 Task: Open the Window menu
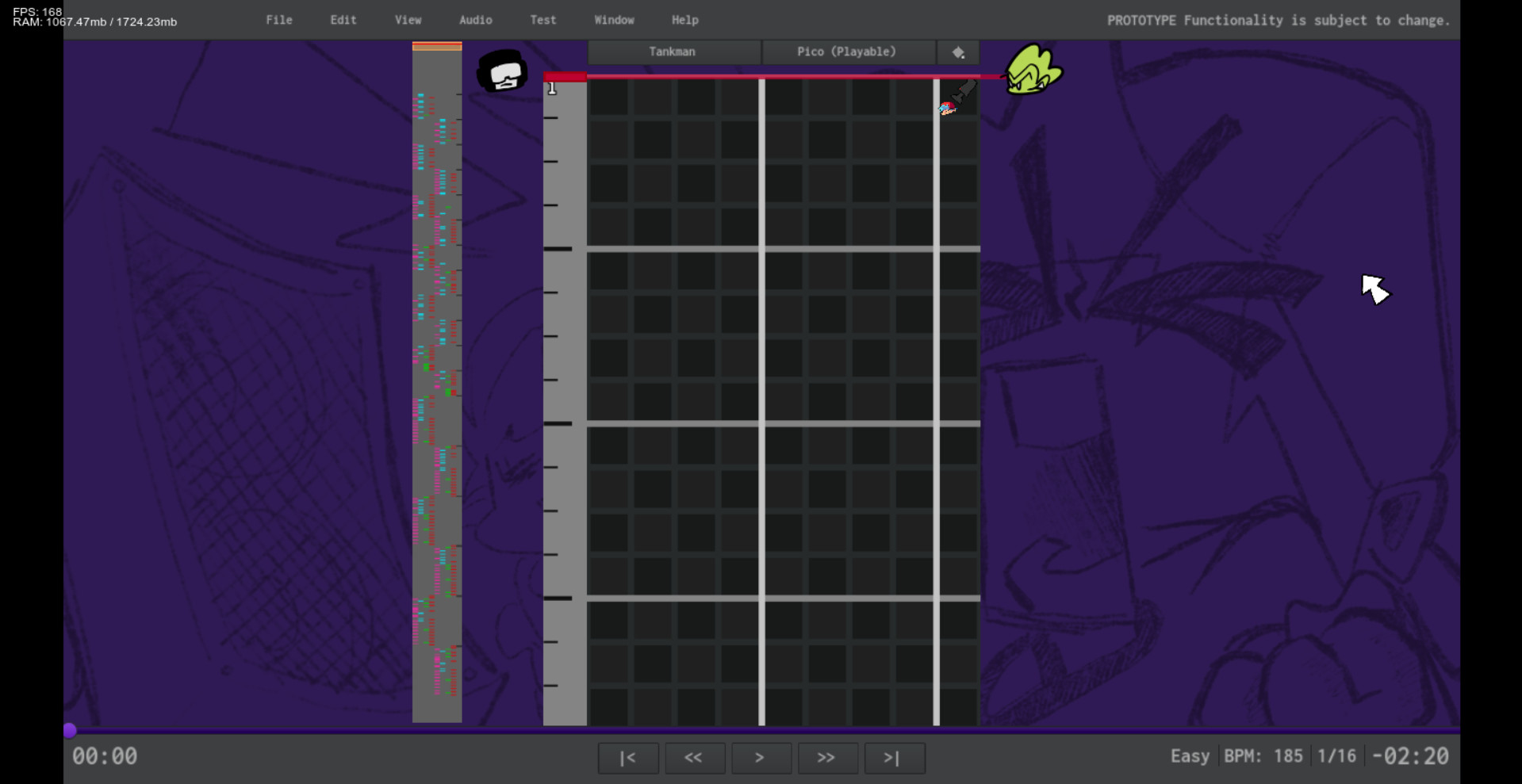tap(615, 20)
